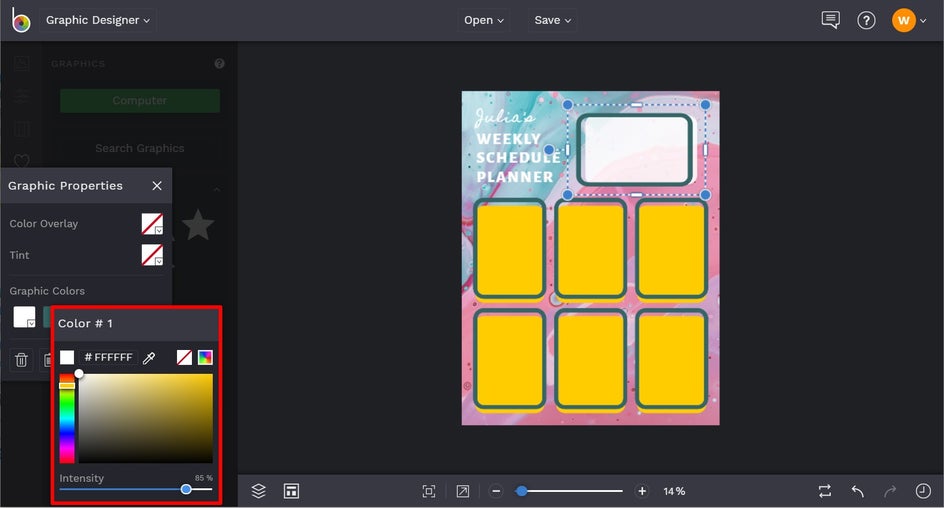Viewport: 944px width, 508px height.
Task: Open the help question mark icon
Action: pyautogui.click(x=866, y=20)
